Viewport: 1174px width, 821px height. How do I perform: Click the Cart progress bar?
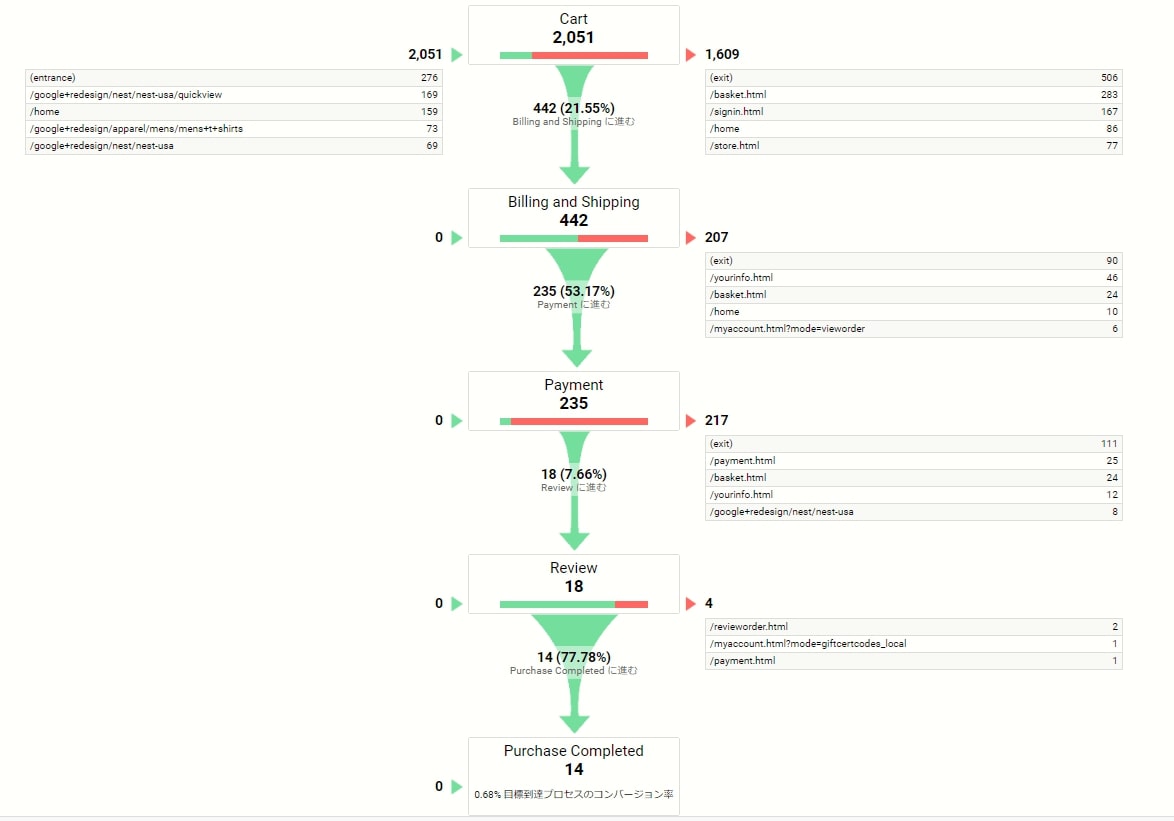point(574,55)
